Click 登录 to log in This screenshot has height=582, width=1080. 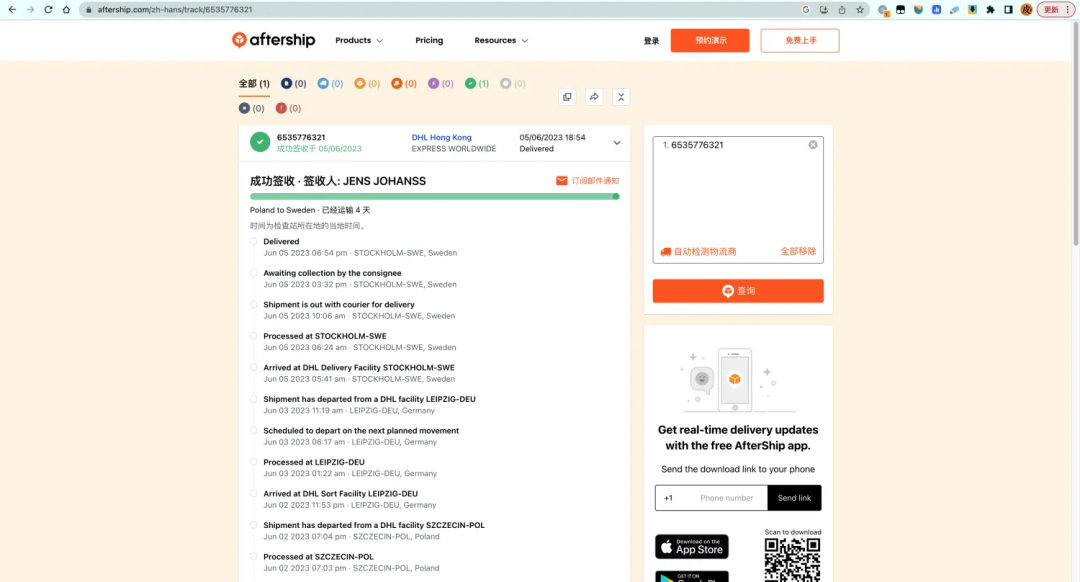(x=652, y=41)
